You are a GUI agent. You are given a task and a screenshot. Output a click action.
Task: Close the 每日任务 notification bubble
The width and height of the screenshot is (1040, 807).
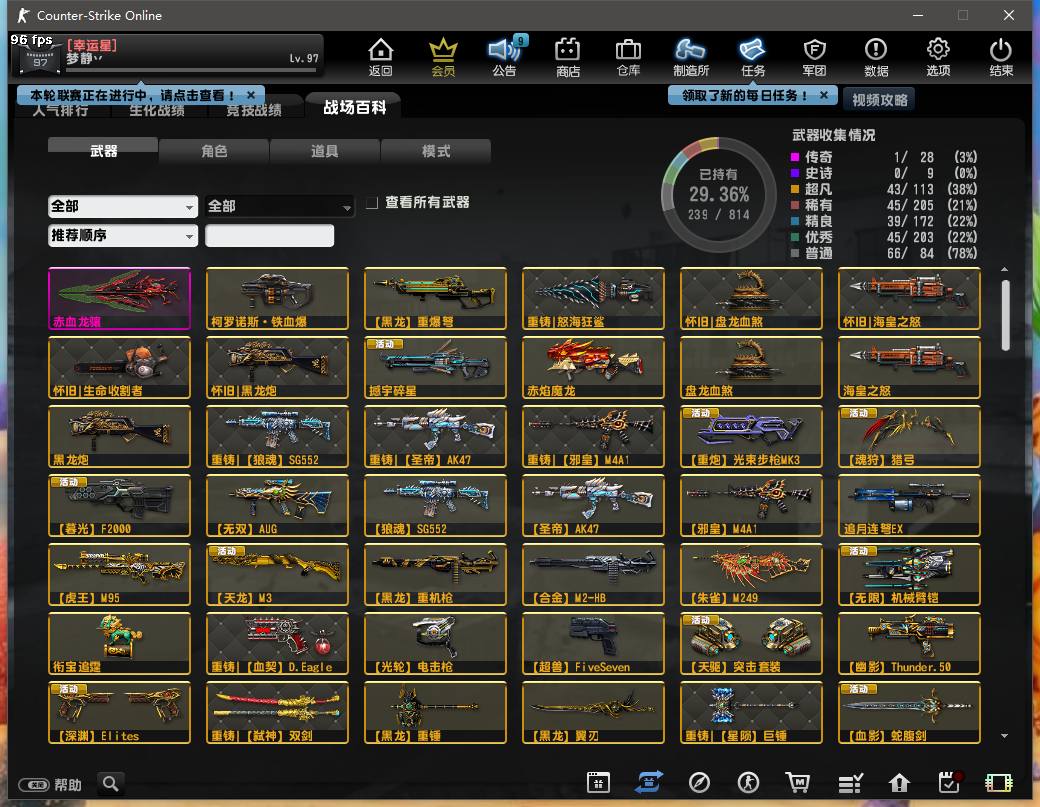tap(824, 95)
